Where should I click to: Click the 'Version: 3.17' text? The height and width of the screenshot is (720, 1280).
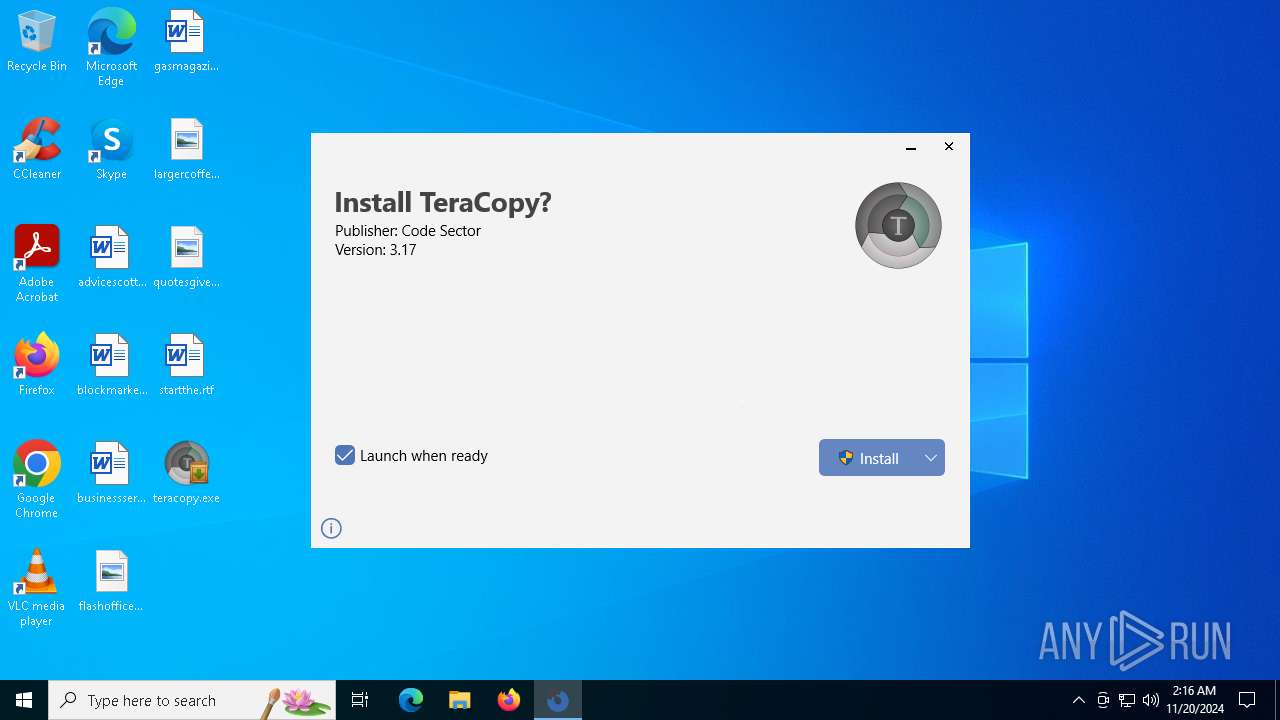coord(375,250)
